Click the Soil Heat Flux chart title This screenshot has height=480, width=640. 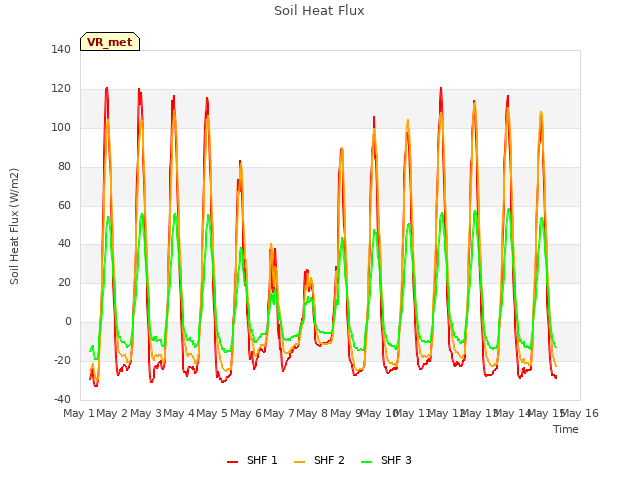319,11
